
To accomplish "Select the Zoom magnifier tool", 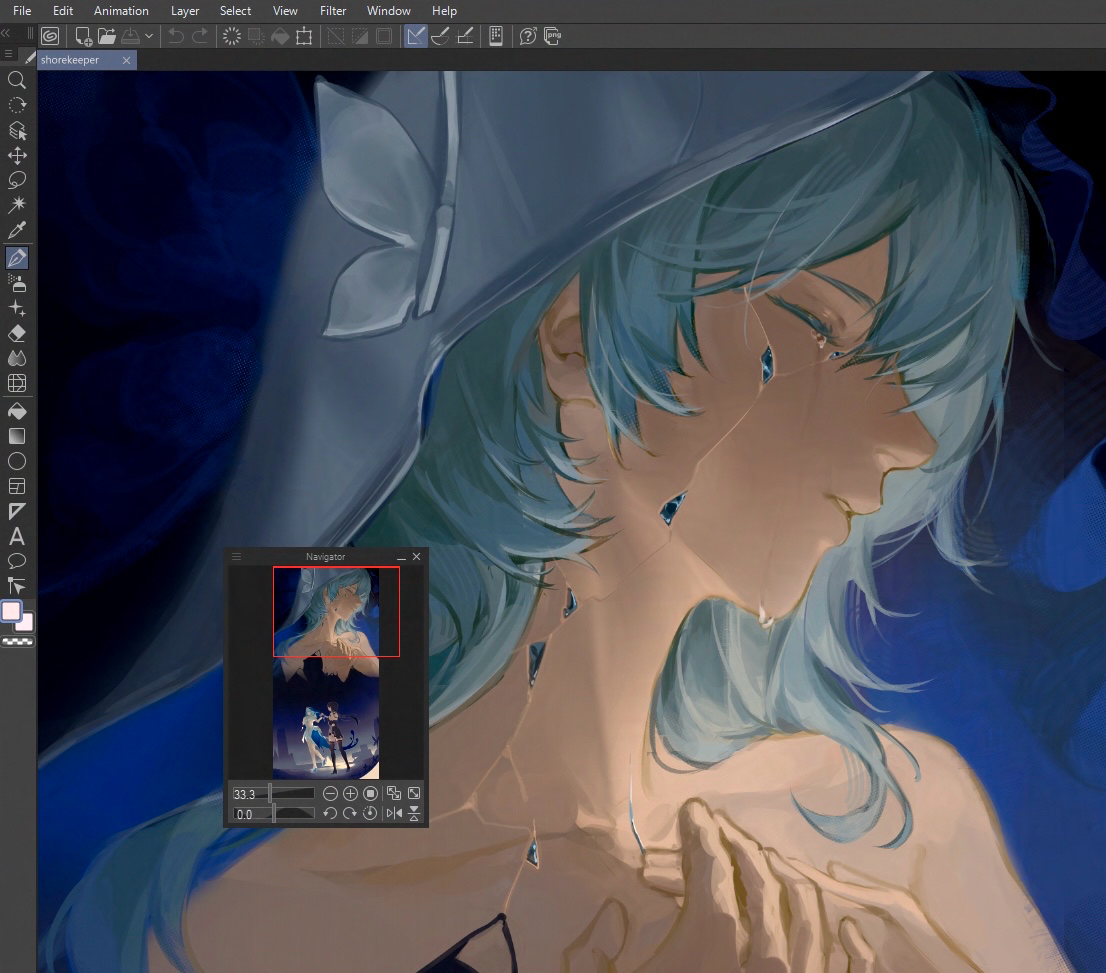I will tap(17, 80).
